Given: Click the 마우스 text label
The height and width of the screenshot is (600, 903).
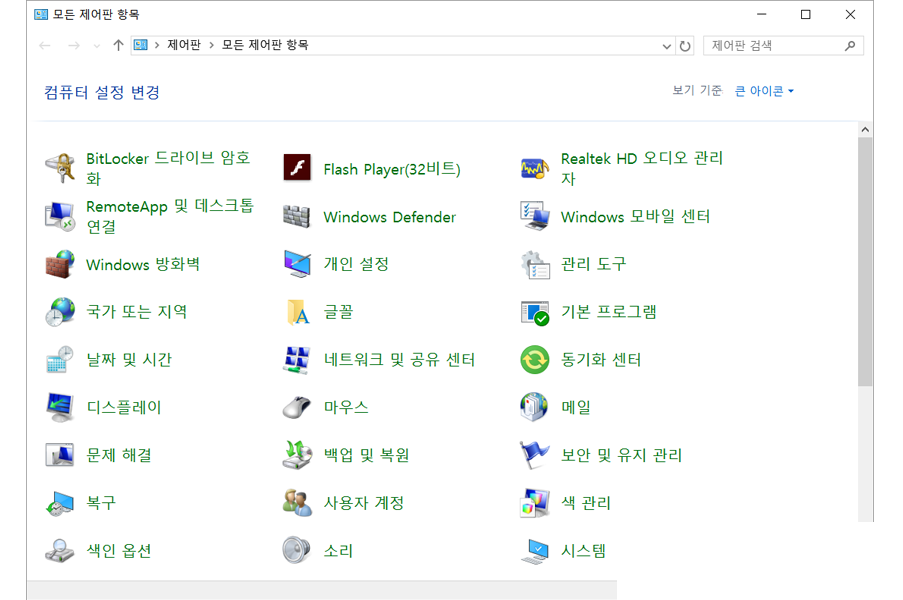Looking at the screenshot, I should click(x=346, y=408).
